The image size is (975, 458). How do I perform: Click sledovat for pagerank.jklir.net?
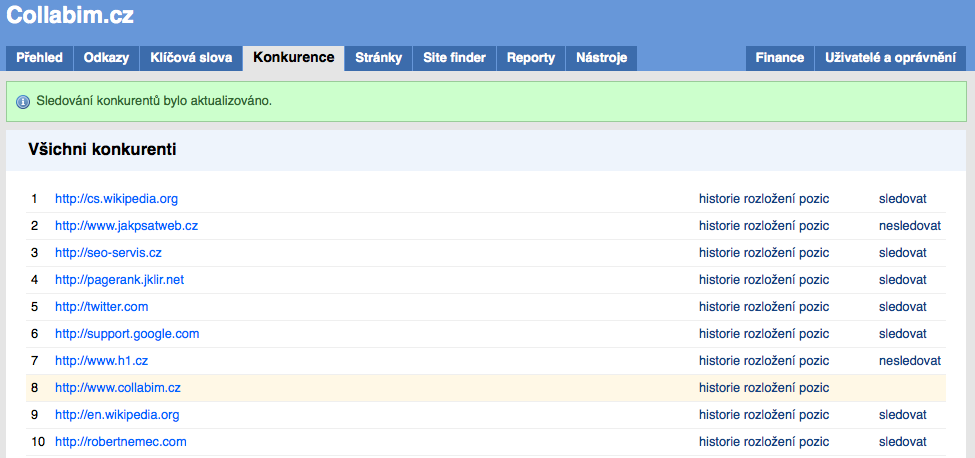coord(902,280)
